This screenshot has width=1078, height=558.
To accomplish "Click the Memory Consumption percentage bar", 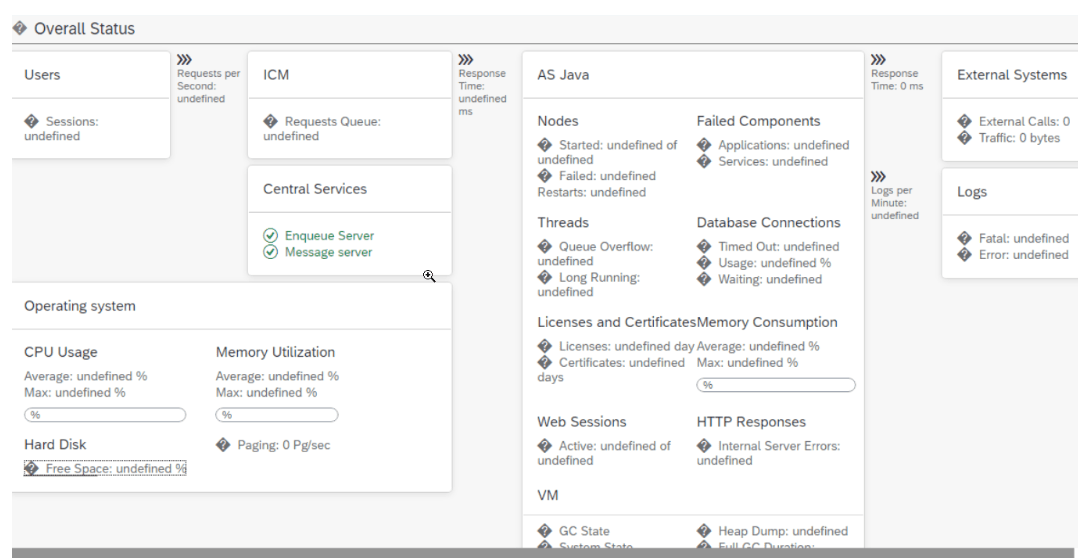I will pyautogui.click(x=776, y=385).
